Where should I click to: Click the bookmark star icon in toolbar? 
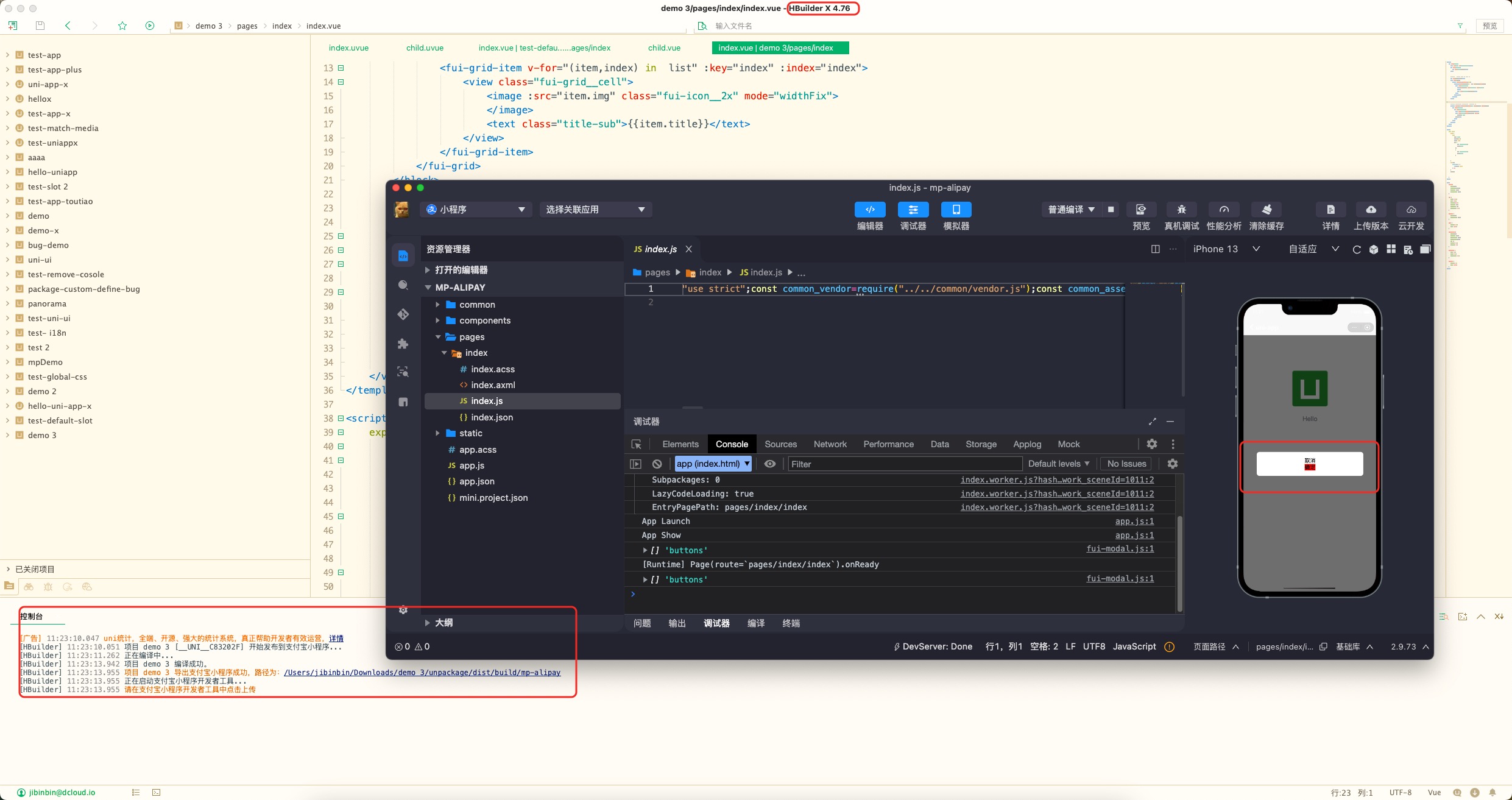coord(122,26)
